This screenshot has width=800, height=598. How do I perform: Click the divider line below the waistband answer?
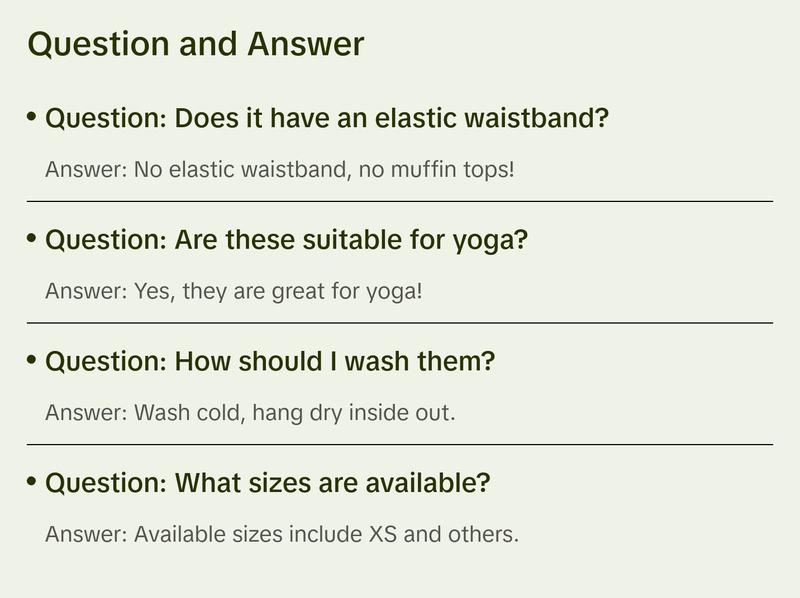click(x=400, y=201)
